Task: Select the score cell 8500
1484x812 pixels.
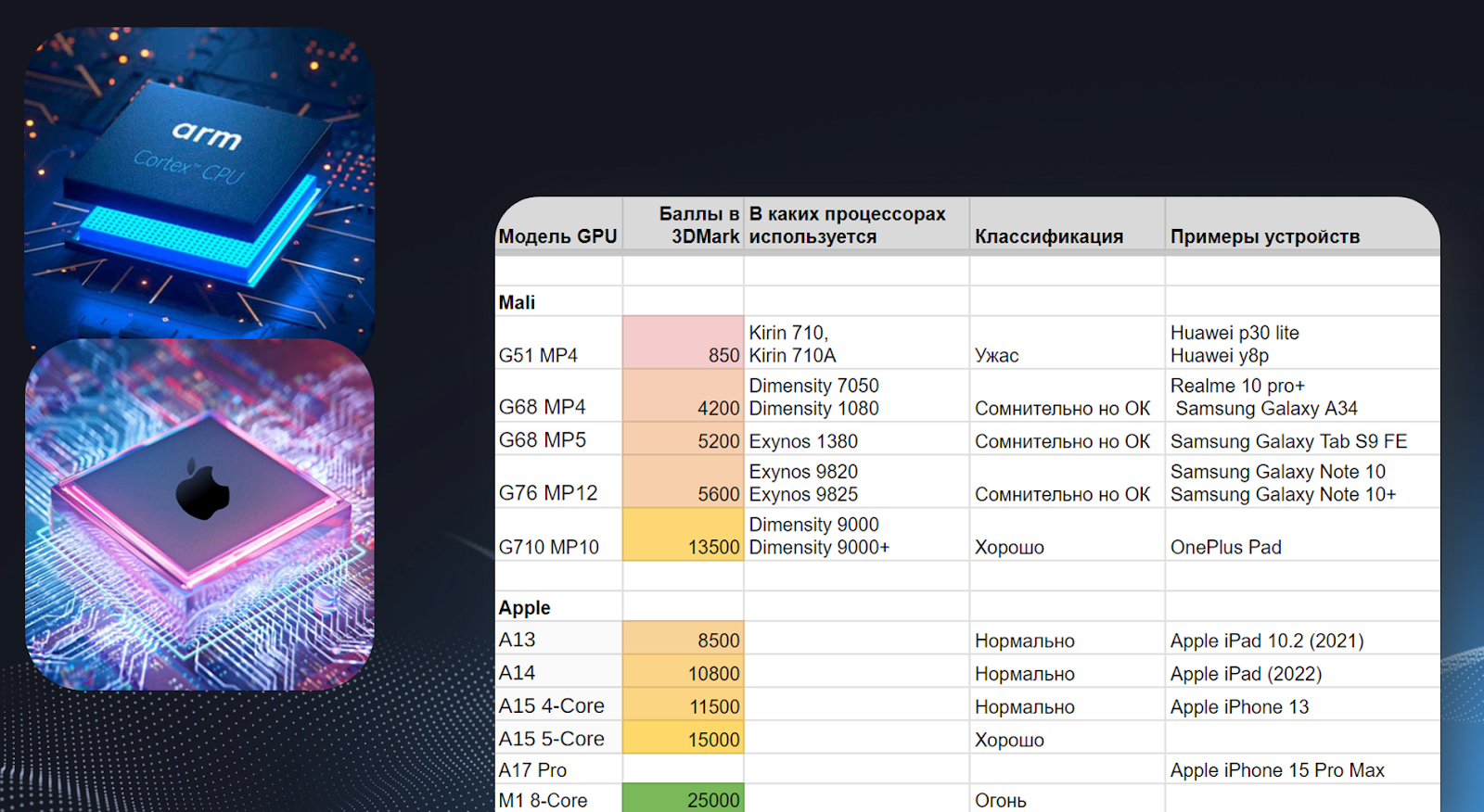Action: [683, 638]
